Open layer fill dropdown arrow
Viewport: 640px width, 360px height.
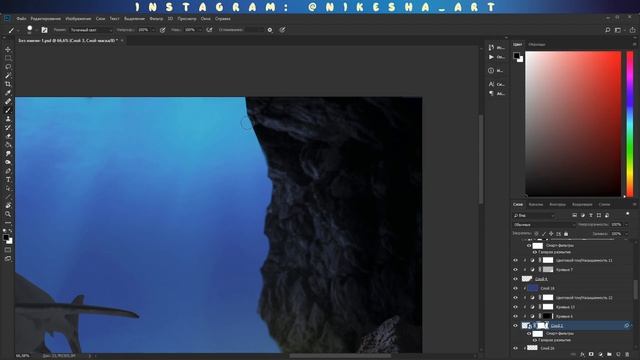pyautogui.click(x=626, y=234)
